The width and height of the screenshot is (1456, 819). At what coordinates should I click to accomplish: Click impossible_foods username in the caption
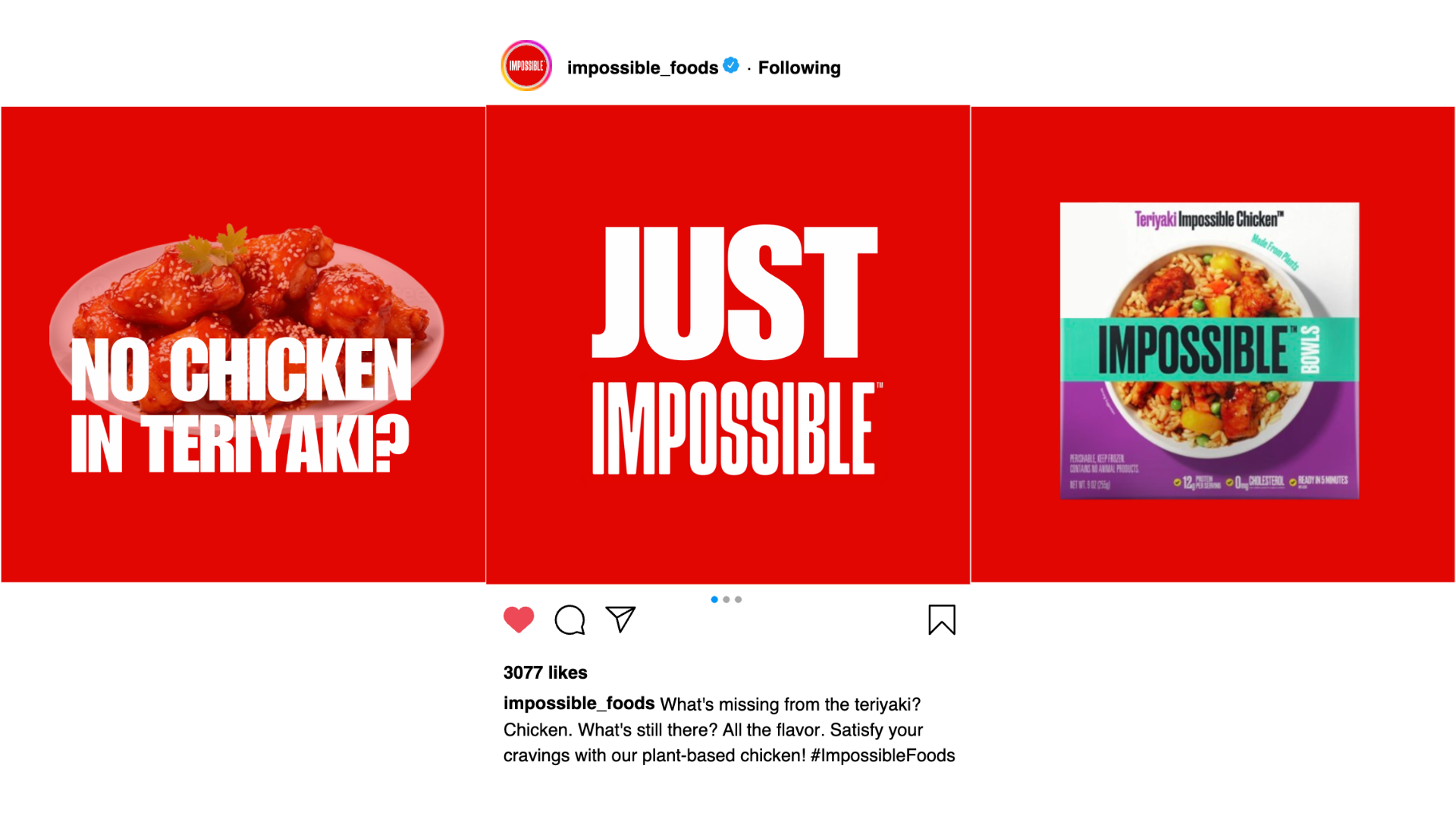pyautogui.click(x=579, y=703)
